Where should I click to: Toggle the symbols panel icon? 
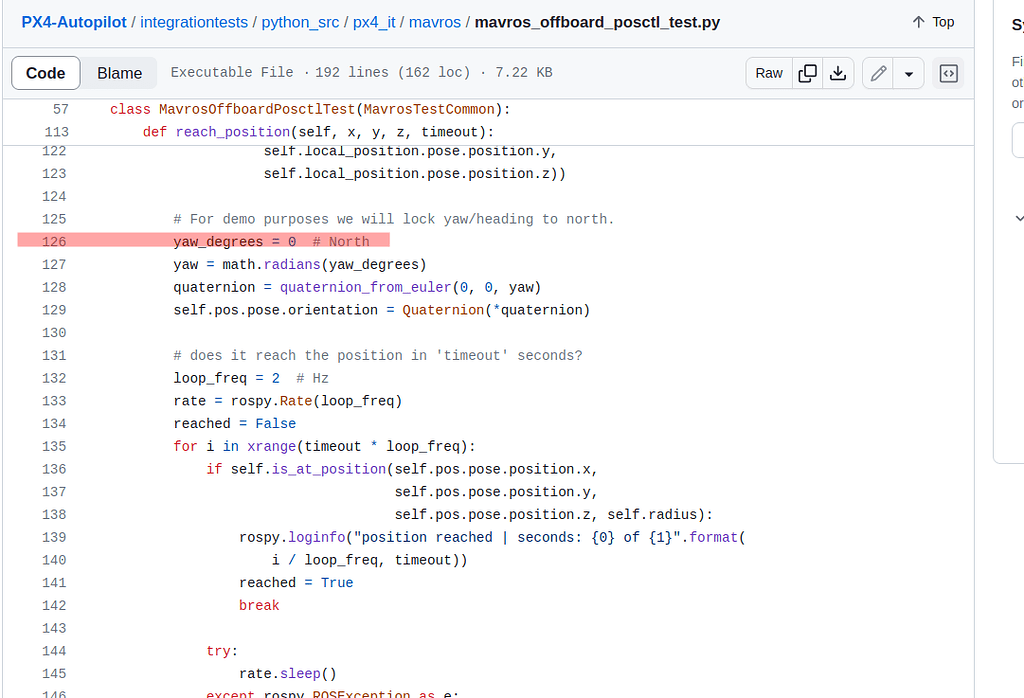(948, 73)
